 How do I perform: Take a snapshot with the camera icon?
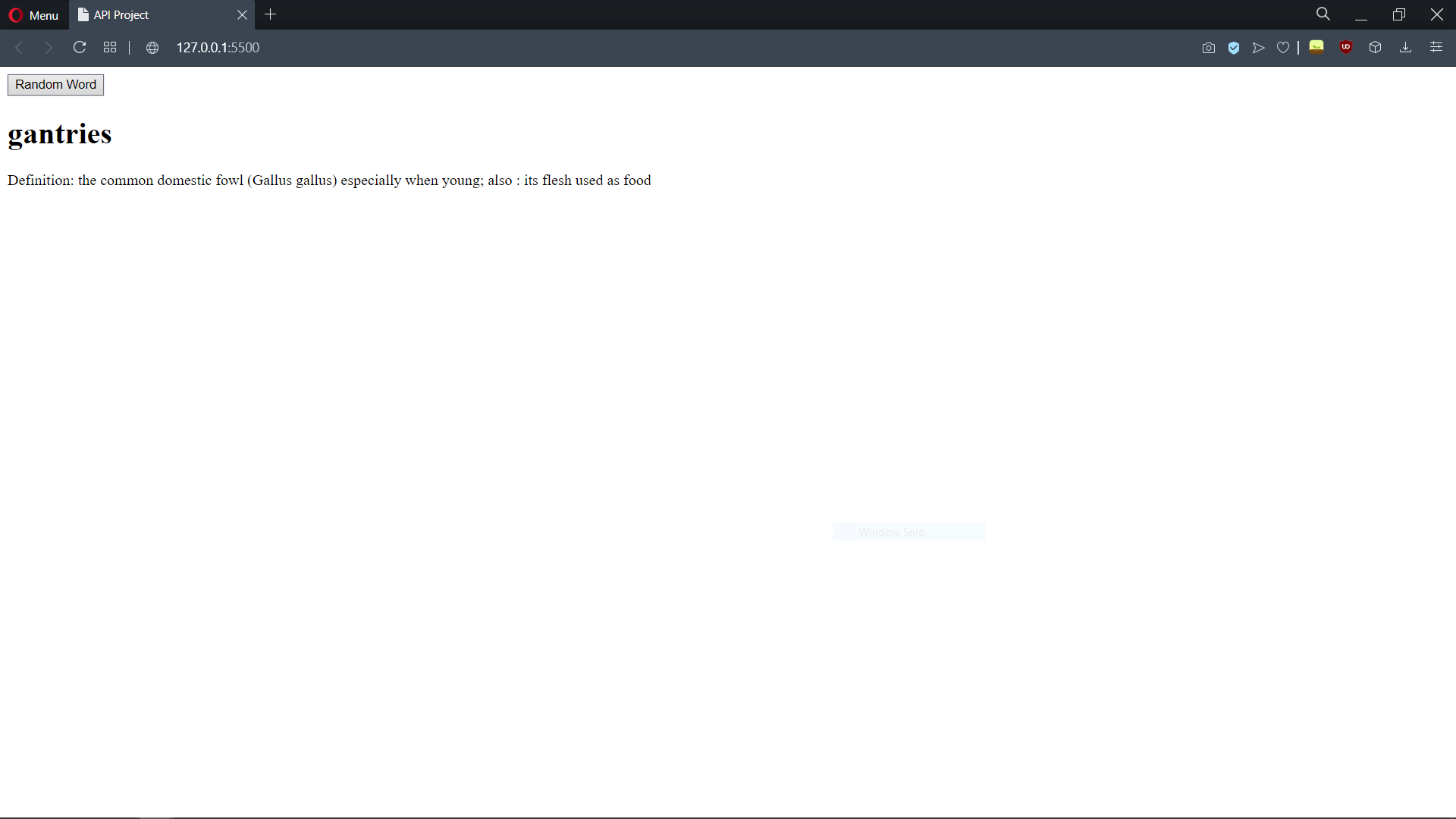(x=1209, y=48)
